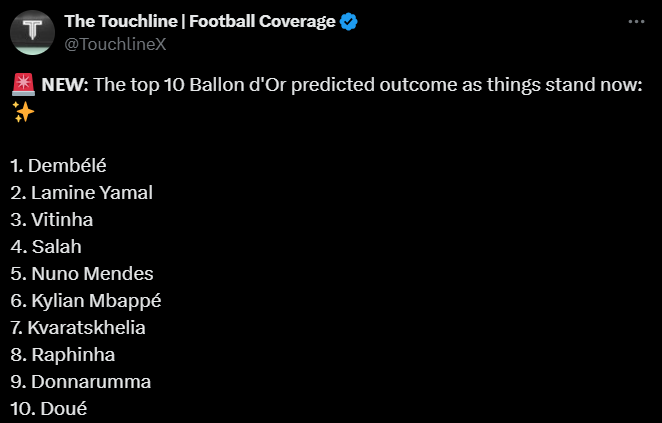Click list entry 4. Salah
Image resolution: width=662 pixels, height=423 pixels.
click(x=46, y=247)
